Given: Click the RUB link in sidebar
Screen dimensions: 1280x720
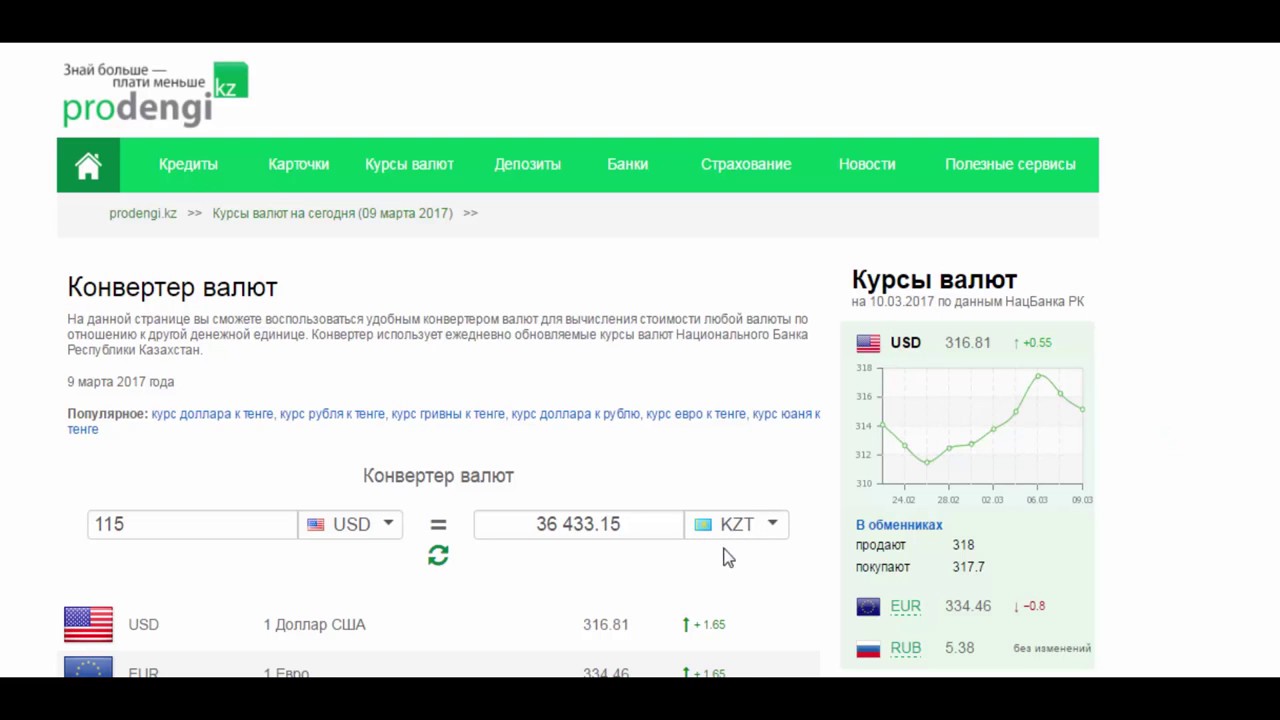Looking at the screenshot, I should pyautogui.click(x=905, y=648).
